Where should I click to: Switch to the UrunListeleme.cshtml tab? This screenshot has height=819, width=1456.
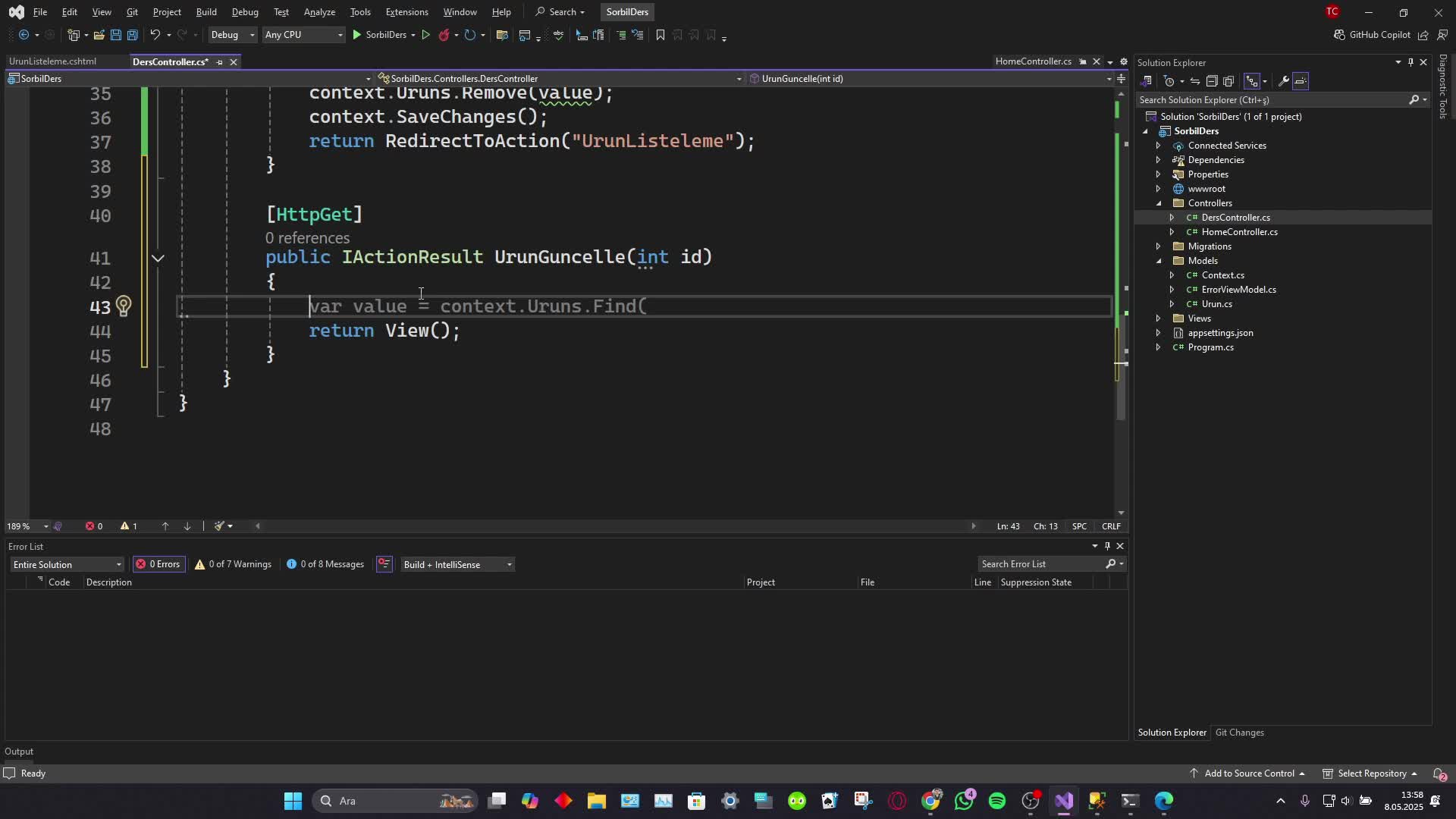tap(52, 61)
